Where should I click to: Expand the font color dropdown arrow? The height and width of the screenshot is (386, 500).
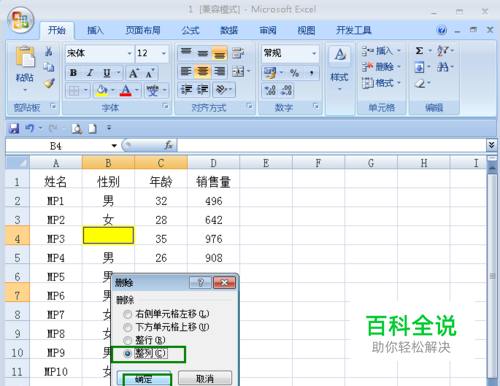pyautogui.click(x=137, y=90)
